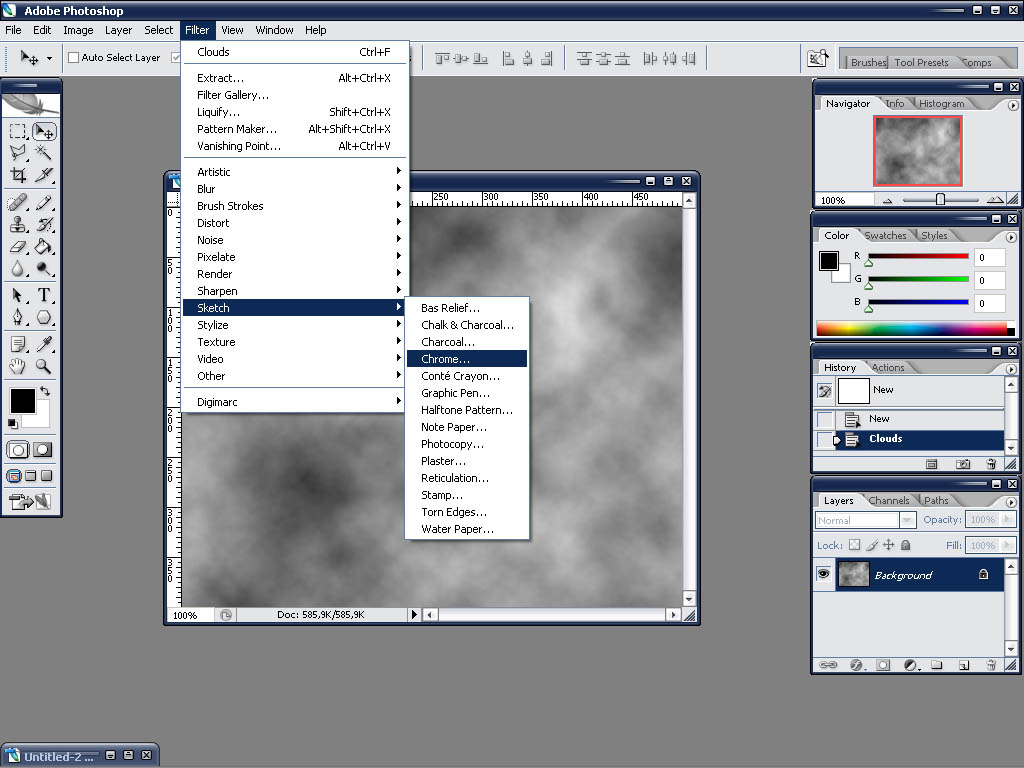
Task: Open the Filter Gallery menu entry
Action: [x=233, y=95]
